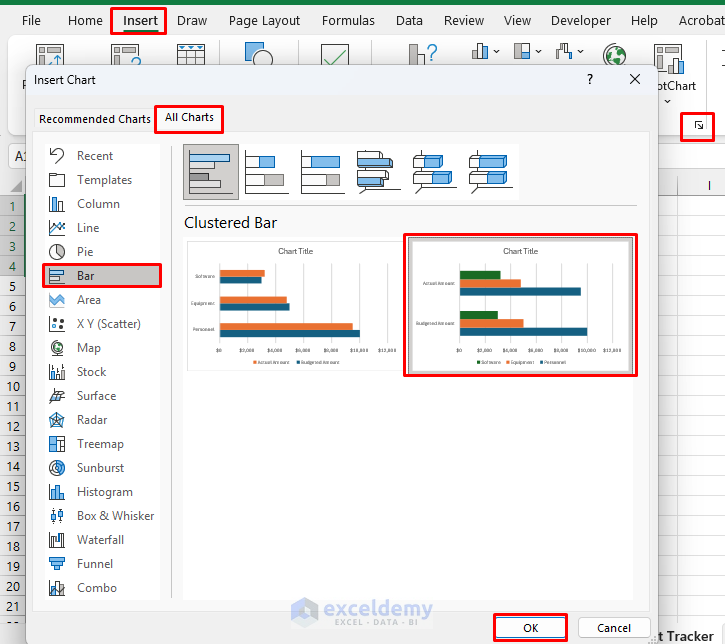Choose the Waterfall chart category
The image size is (725, 644).
click(x=103, y=540)
